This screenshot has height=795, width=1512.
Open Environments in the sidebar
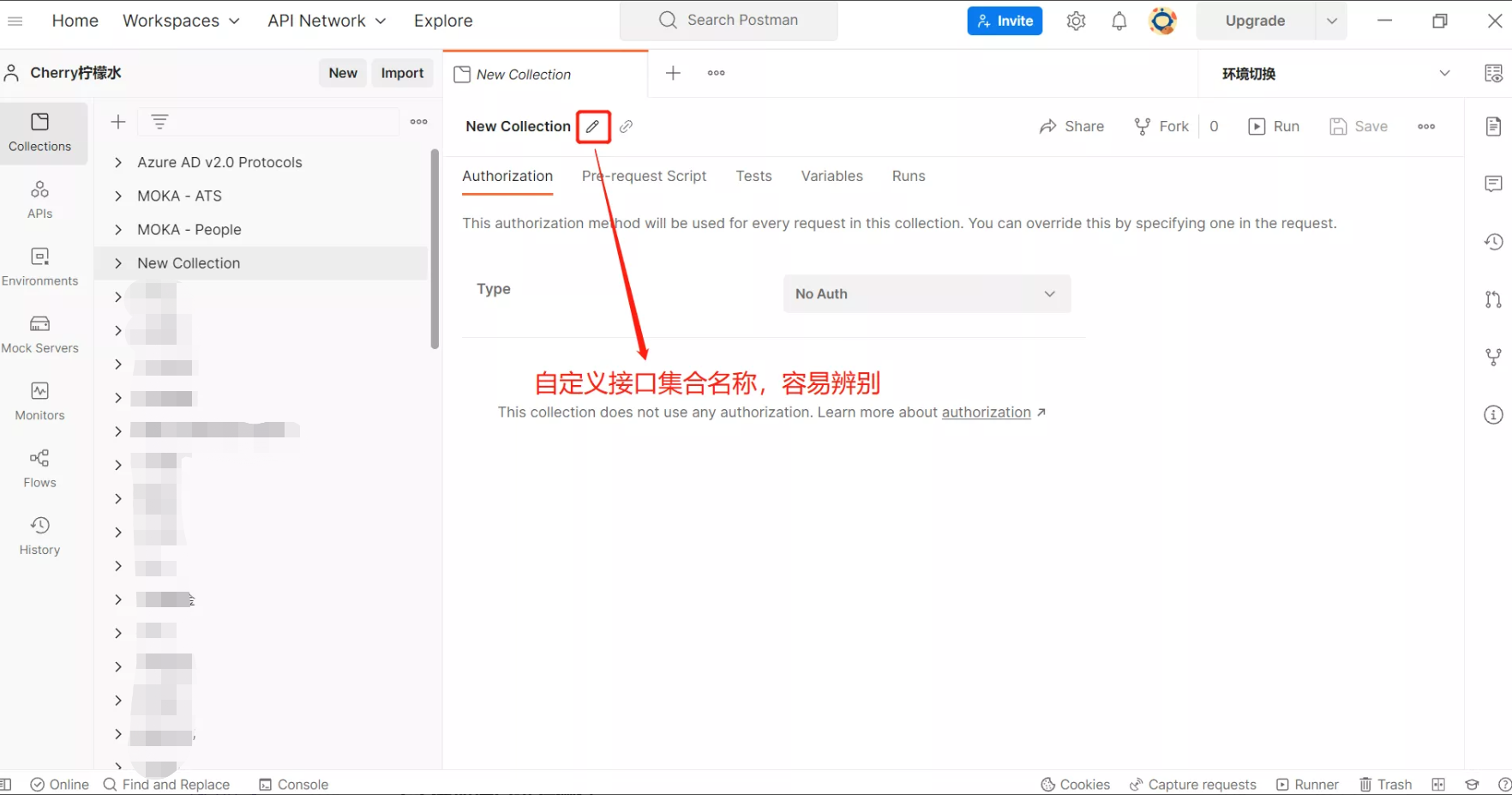(39, 268)
